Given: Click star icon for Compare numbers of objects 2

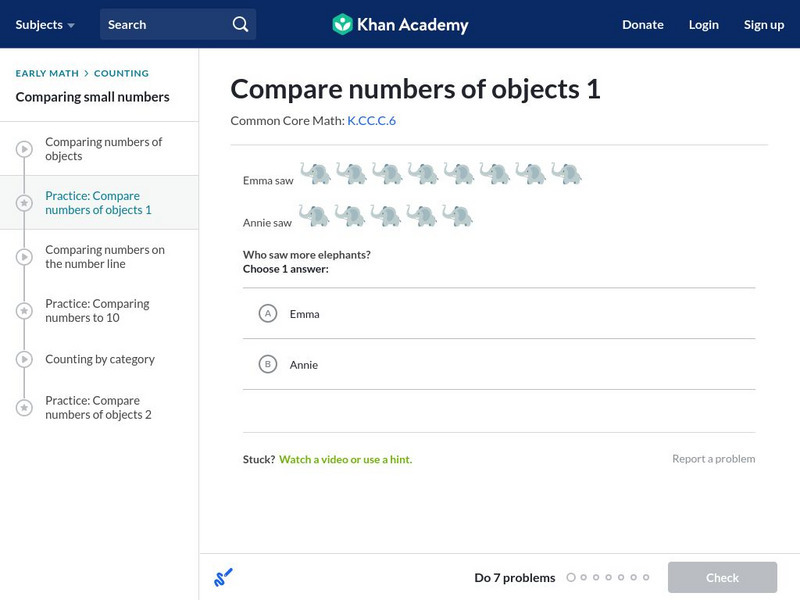Looking at the screenshot, I should (24, 407).
